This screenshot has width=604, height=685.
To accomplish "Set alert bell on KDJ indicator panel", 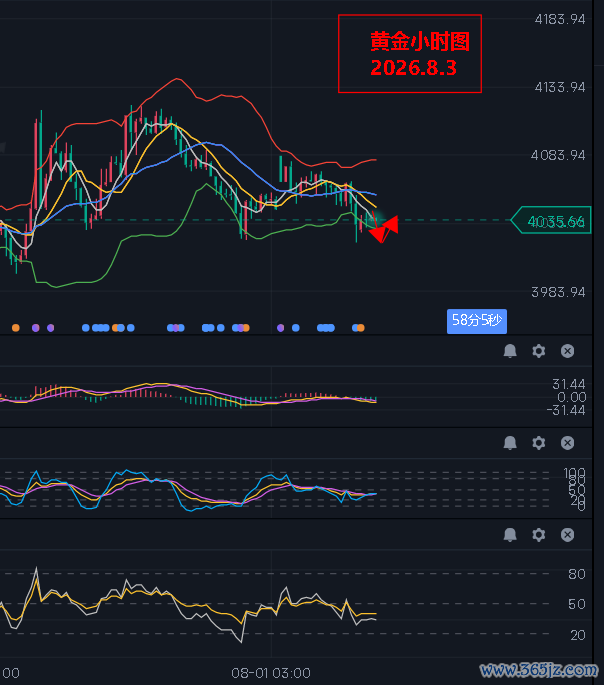I will (510, 443).
